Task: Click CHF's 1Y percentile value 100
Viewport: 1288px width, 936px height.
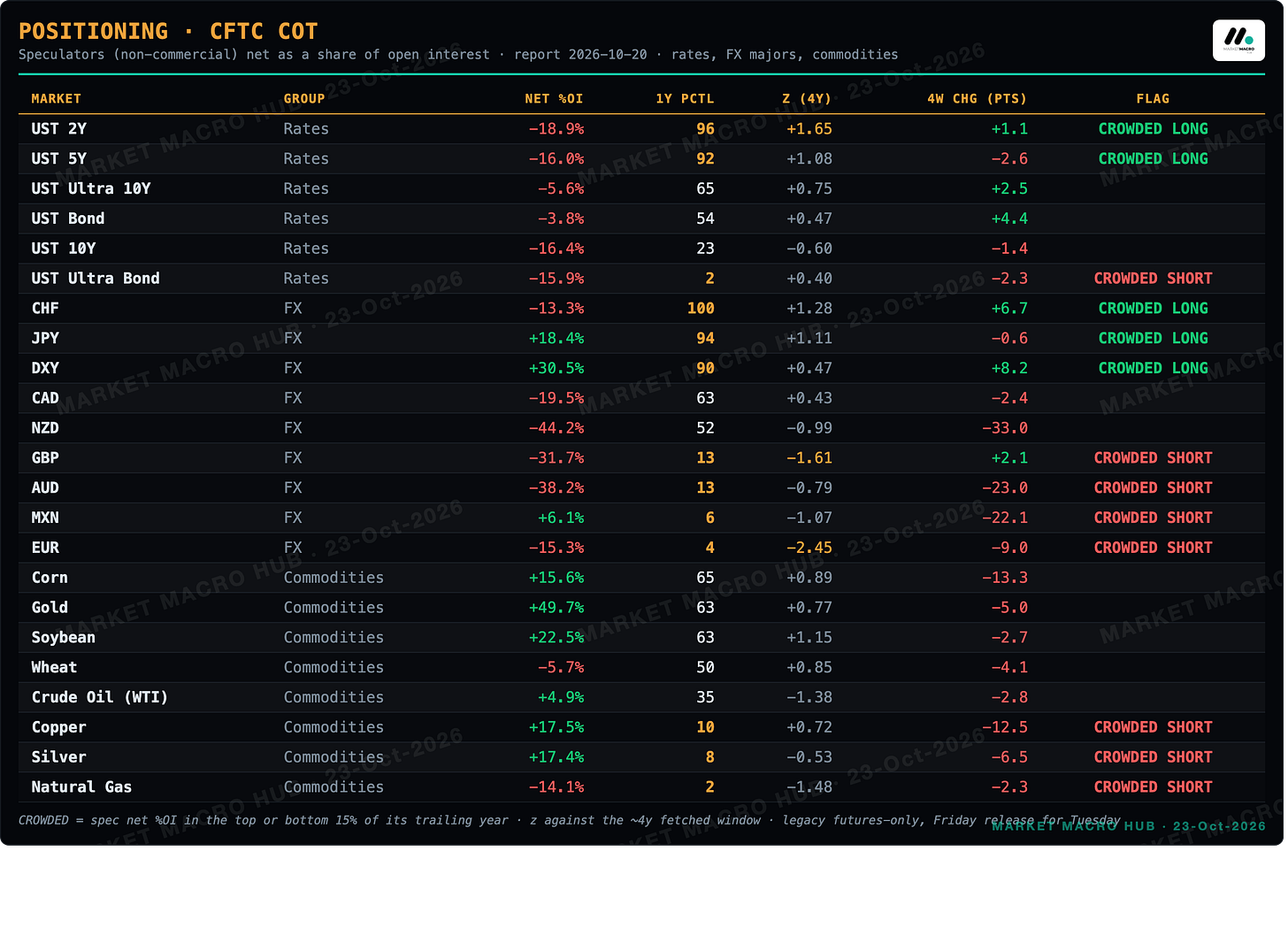Action: 701,309
